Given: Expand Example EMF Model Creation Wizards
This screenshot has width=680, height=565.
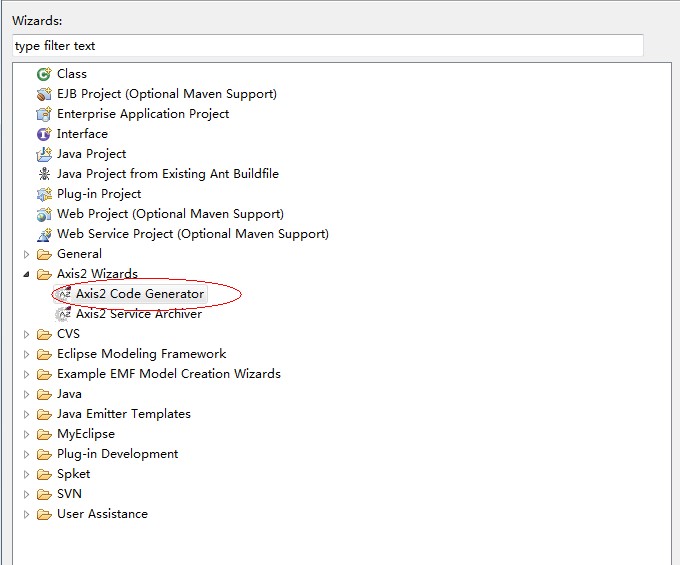Looking at the screenshot, I should coord(26,374).
